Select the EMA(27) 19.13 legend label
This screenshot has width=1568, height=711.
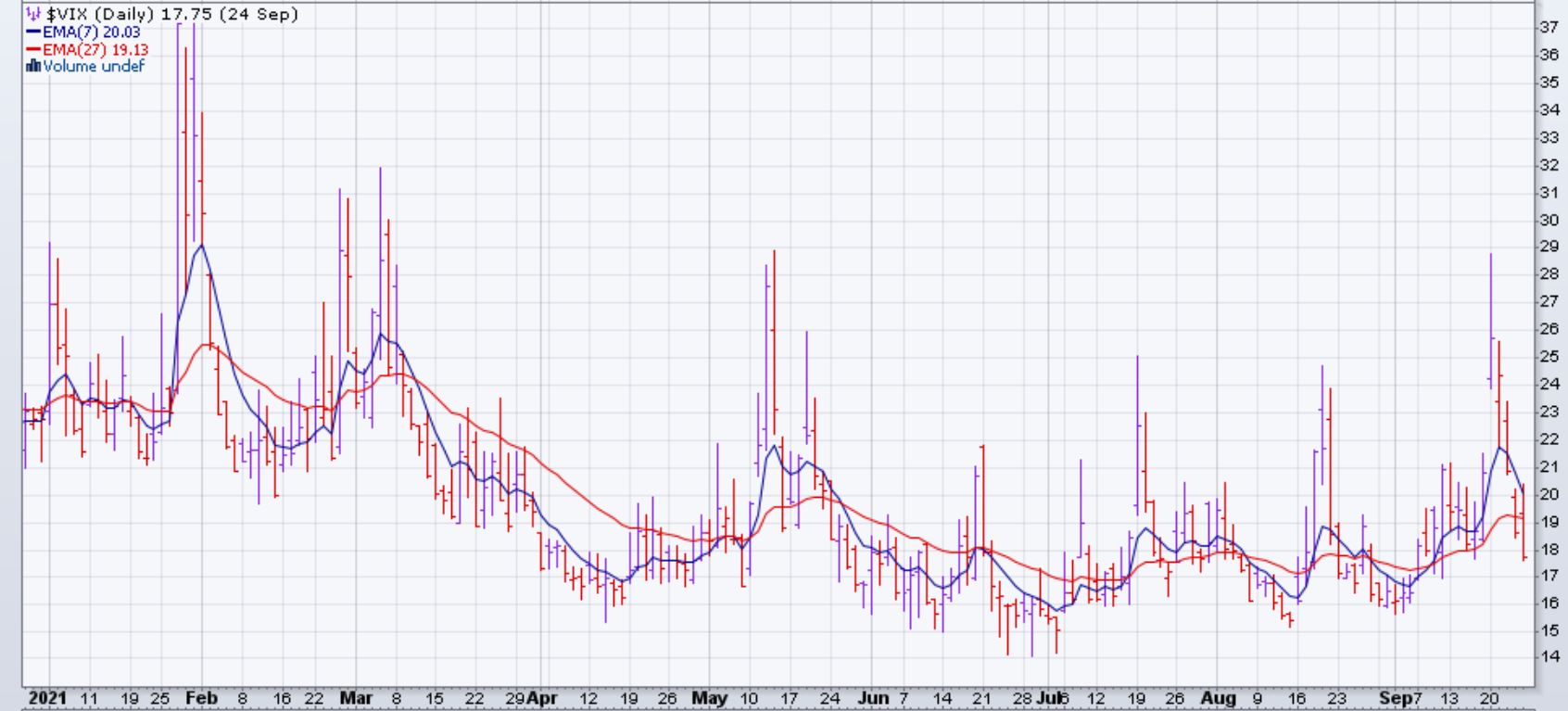coord(95,49)
